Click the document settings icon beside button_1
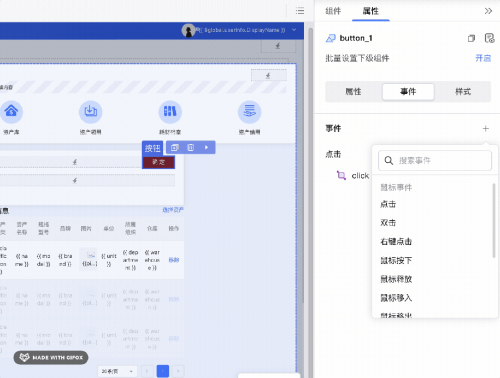The height and width of the screenshot is (378, 500). point(489,38)
